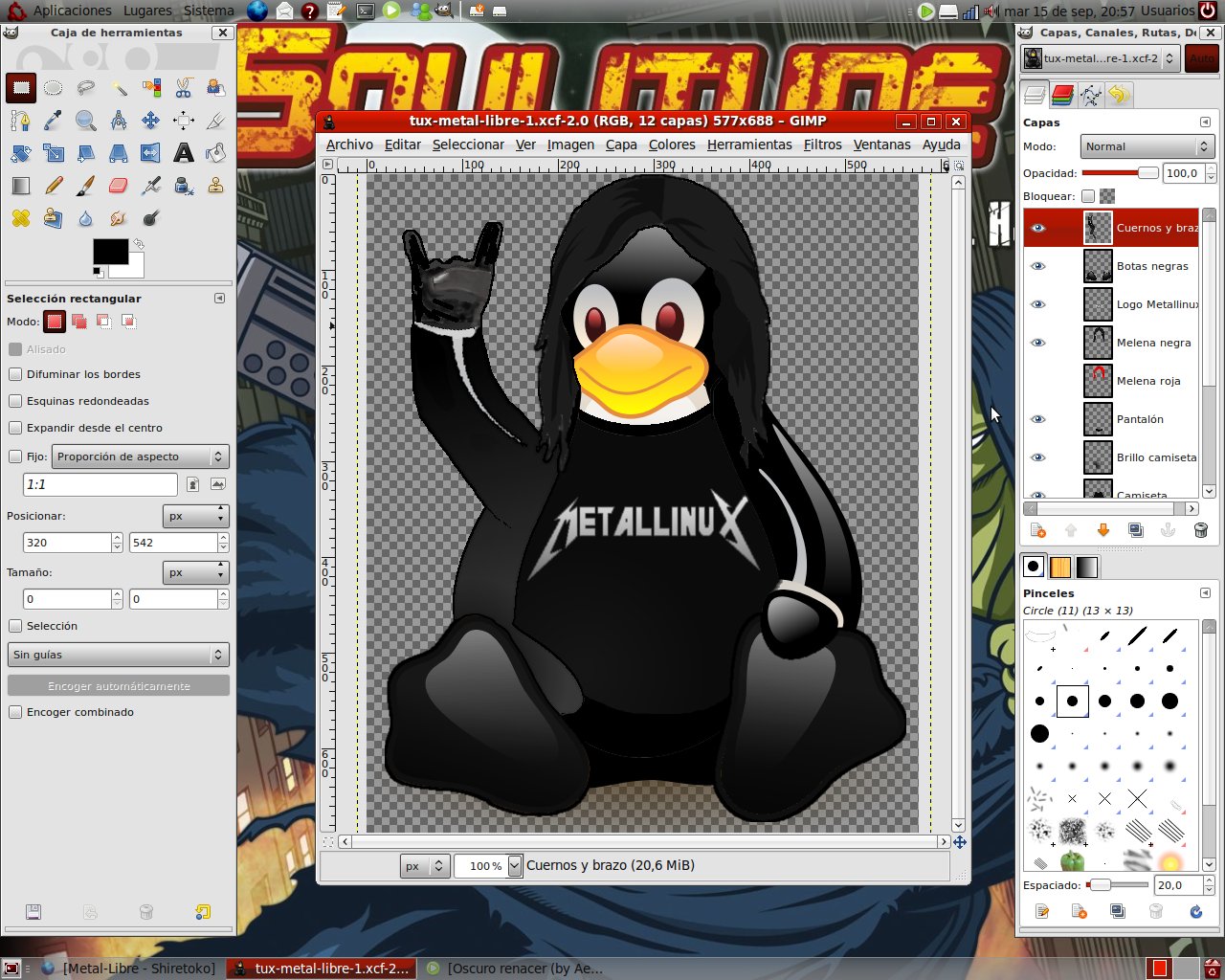Click the aspect ratio 1:1 field
Image resolution: width=1225 pixels, height=980 pixels.
pyautogui.click(x=100, y=484)
